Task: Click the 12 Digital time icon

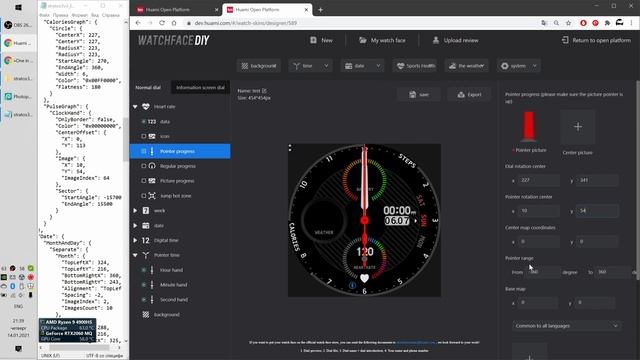Action: [146, 240]
